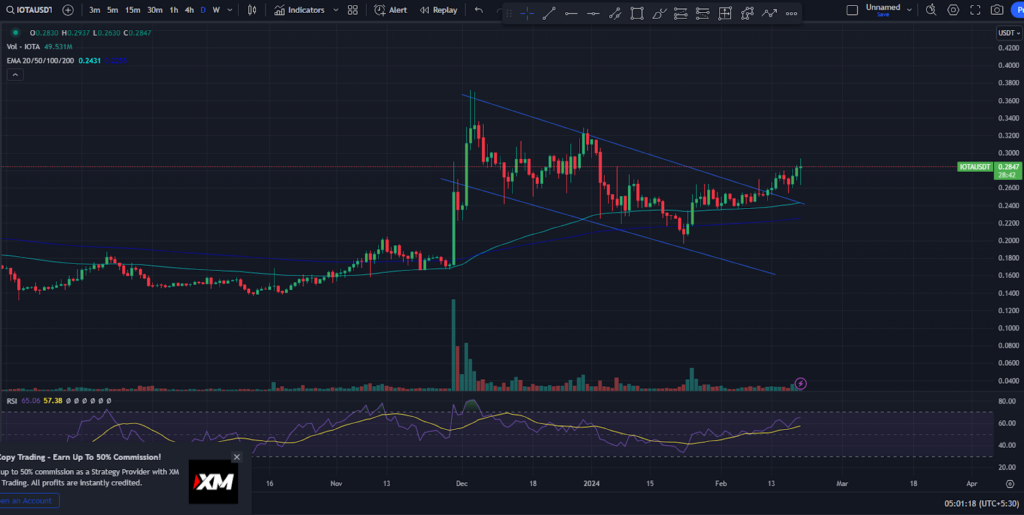This screenshot has width=1024, height=515.
Task: Open symbol search for IOTAUSDT
Action: (29, 10)
